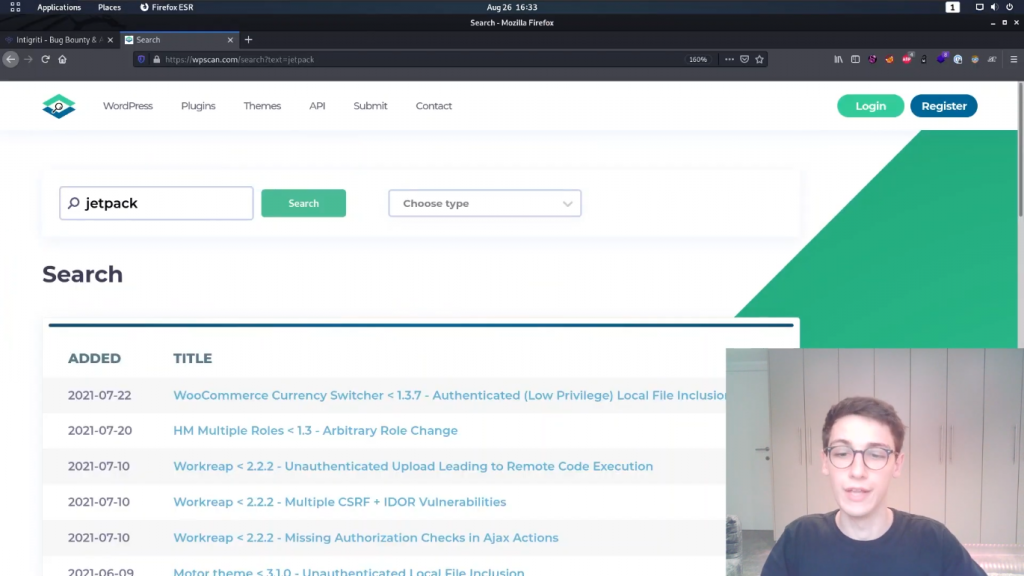Click the face with glasses extension icon
This screenshot has height=576, width=1024.
[975, 59]
